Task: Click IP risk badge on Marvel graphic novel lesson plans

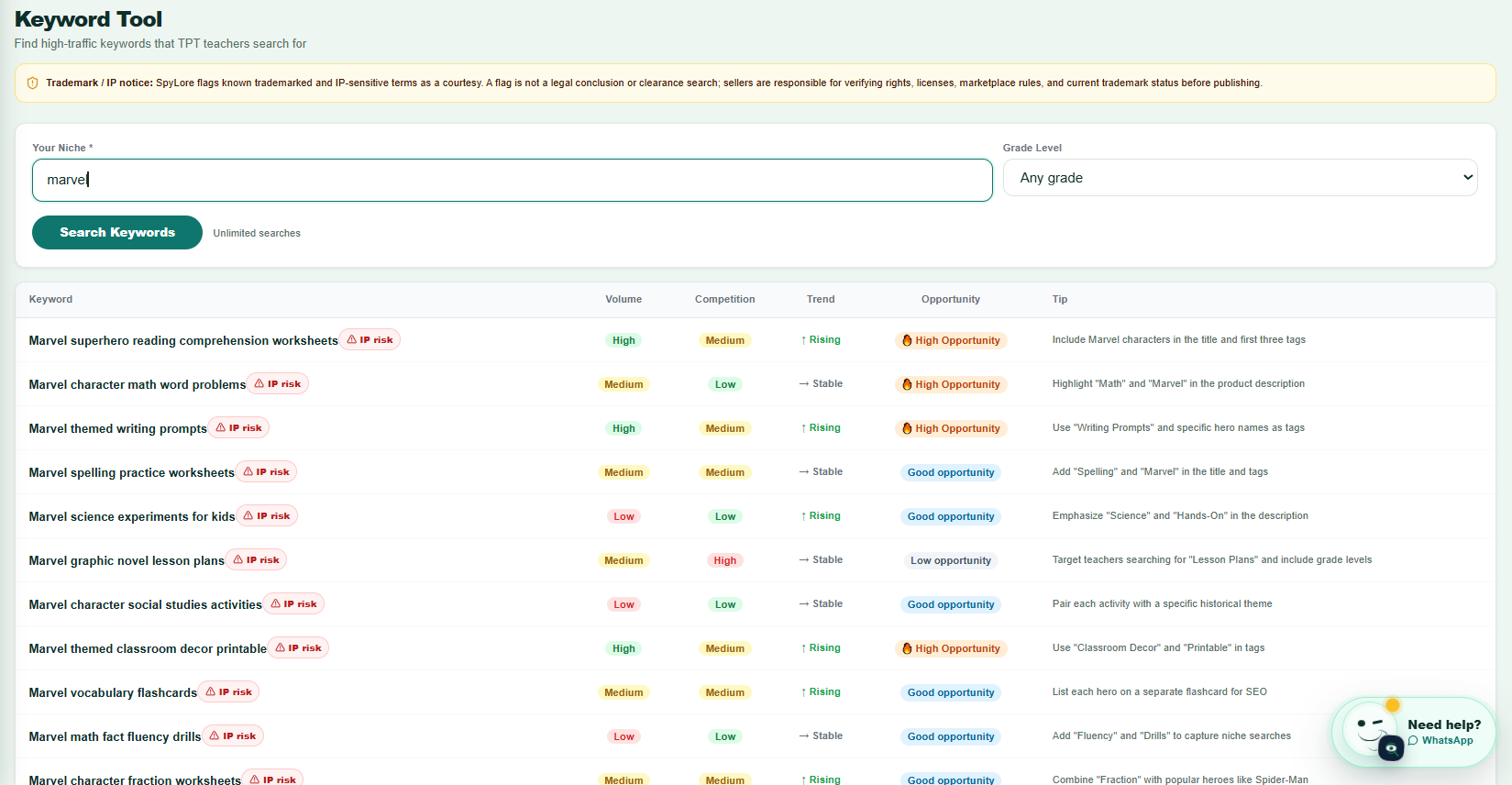Action: [256, 560]
